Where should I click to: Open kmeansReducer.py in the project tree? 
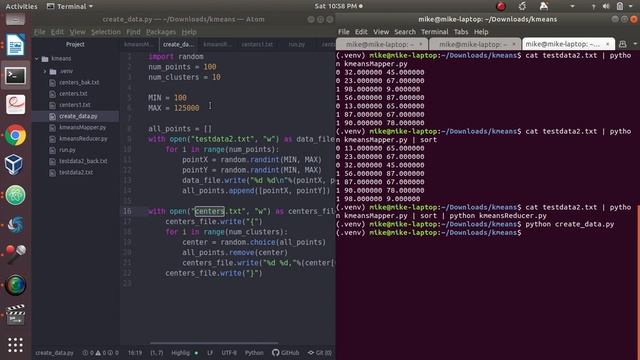[83, 139]
